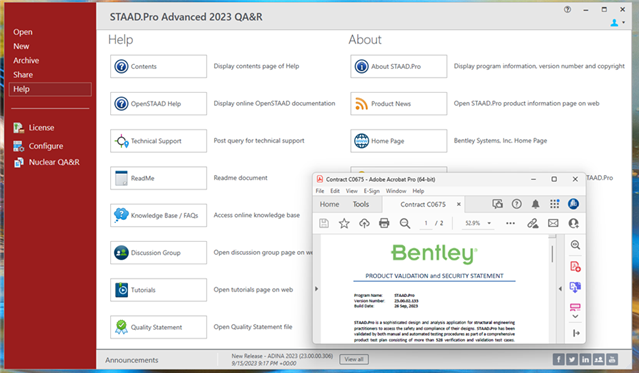Select Open in the red sidebar
Viewport: 639px width, 373px height.
pyautogui.click(x=23, y=32)
